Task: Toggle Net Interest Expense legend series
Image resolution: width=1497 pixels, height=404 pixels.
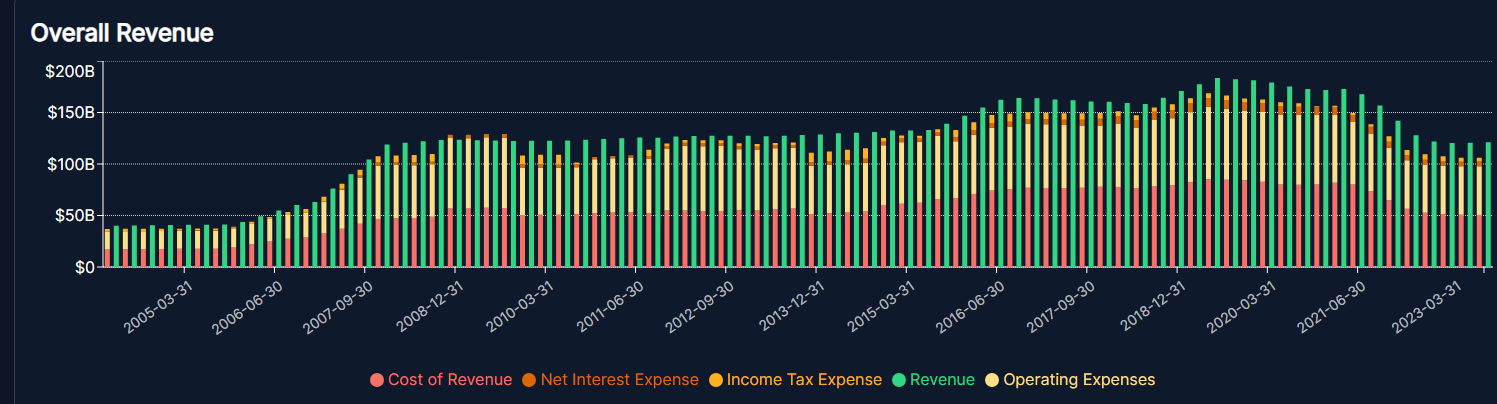Action: point(610,380)
